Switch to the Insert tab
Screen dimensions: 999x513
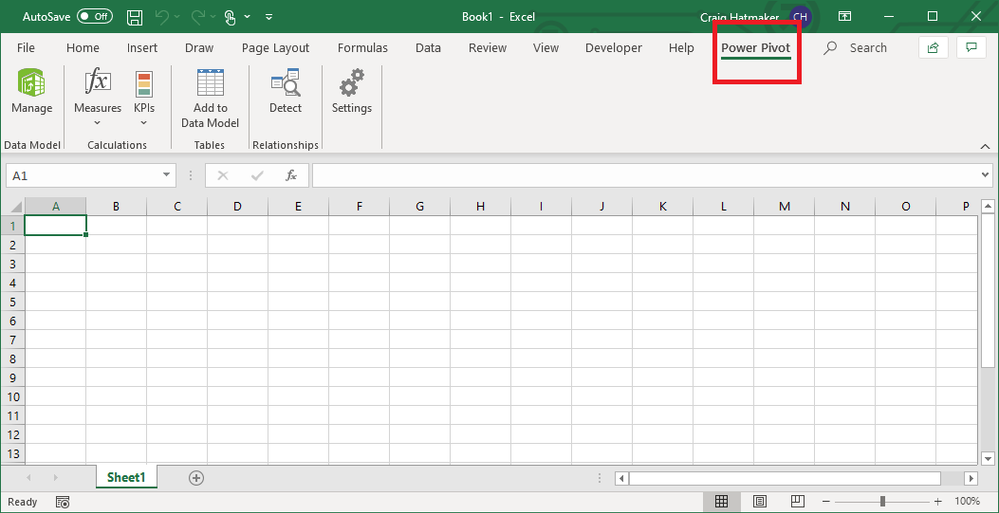point(142,48)
